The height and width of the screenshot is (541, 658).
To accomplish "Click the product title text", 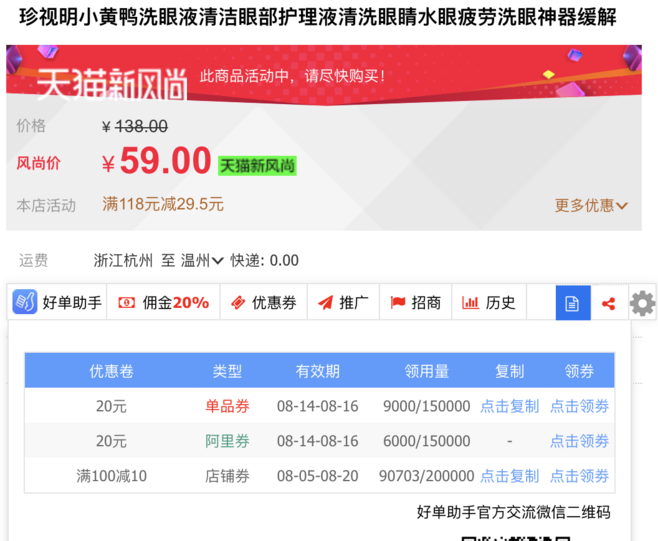I will [318, 17].
